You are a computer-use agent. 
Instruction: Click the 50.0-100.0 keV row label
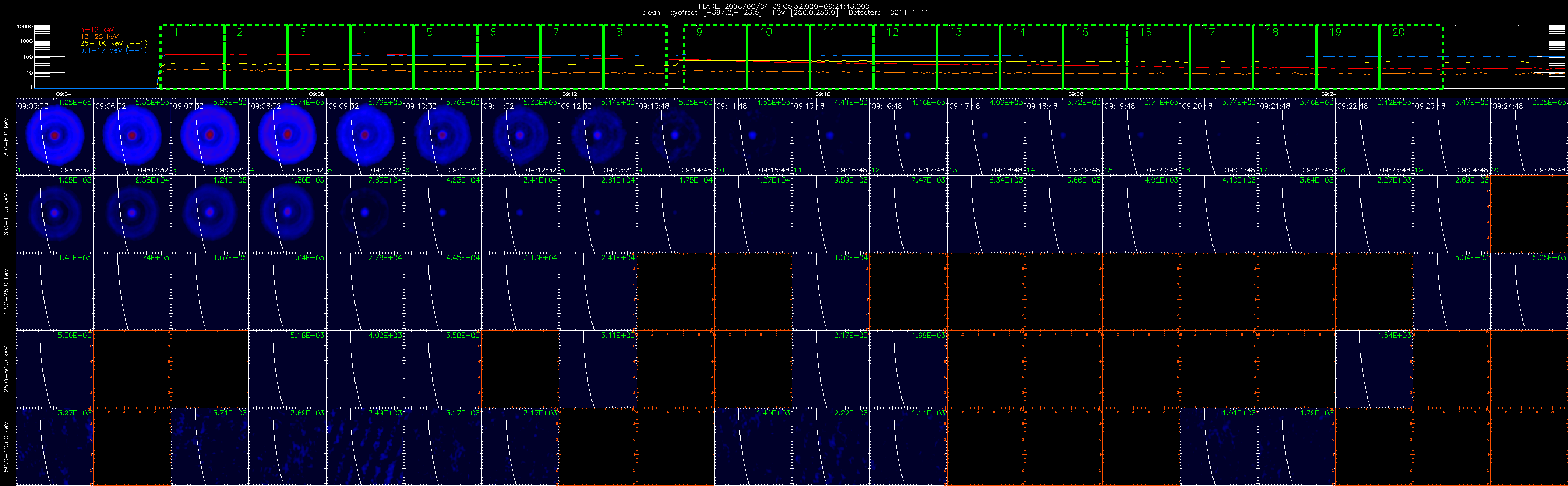[7, 447]
